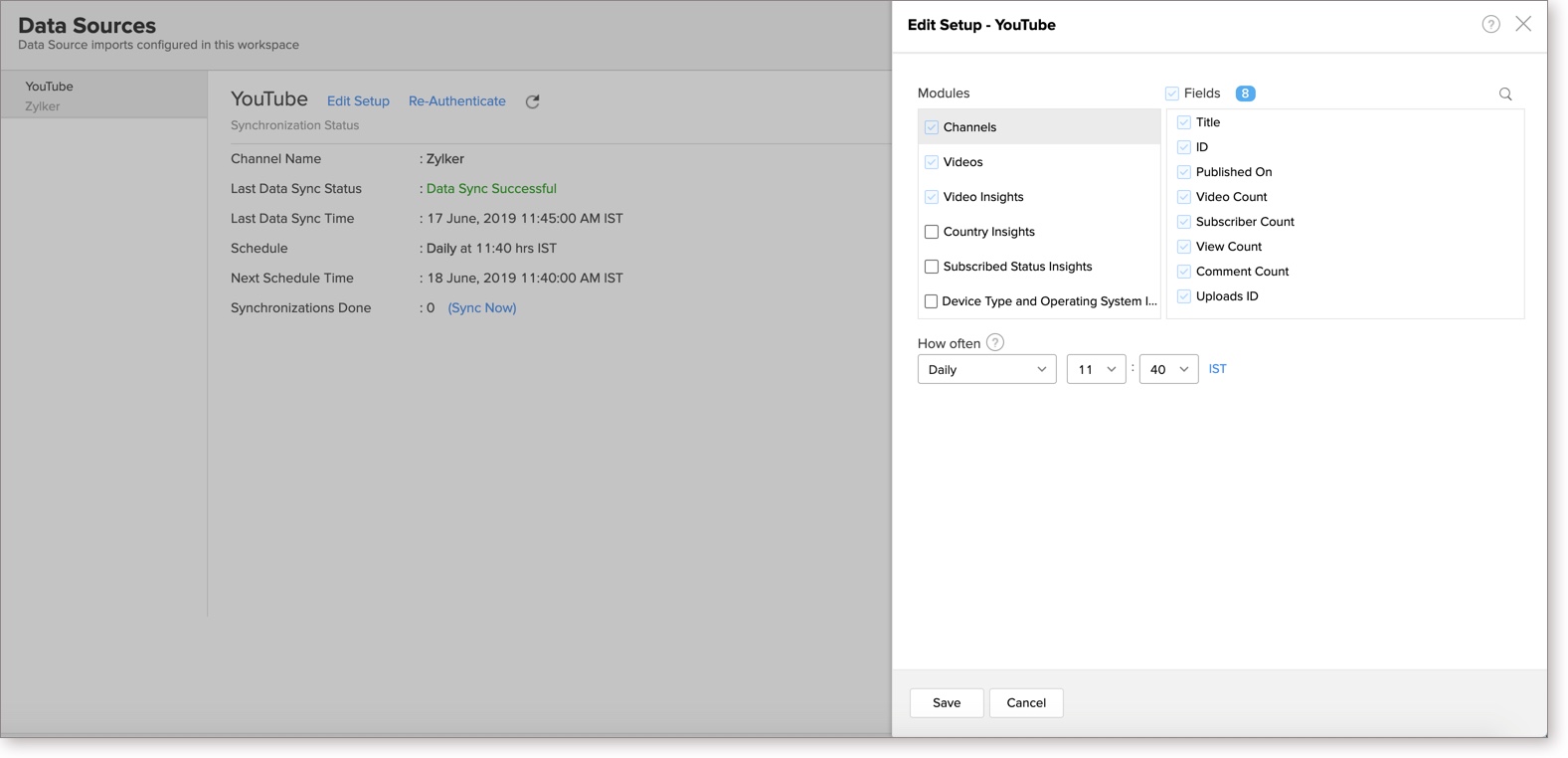This screenshot has height=758, width=1568.
Task: Click the search icon above the fields list
Action: [1505, 95]
